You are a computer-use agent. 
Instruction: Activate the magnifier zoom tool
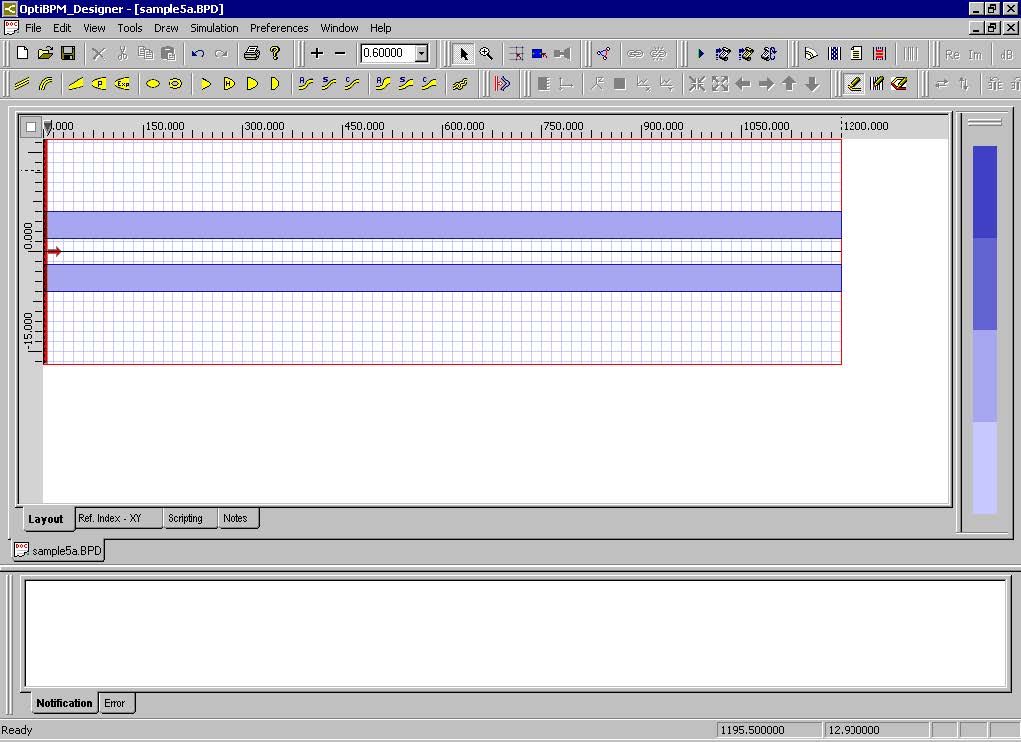(486, 53)
